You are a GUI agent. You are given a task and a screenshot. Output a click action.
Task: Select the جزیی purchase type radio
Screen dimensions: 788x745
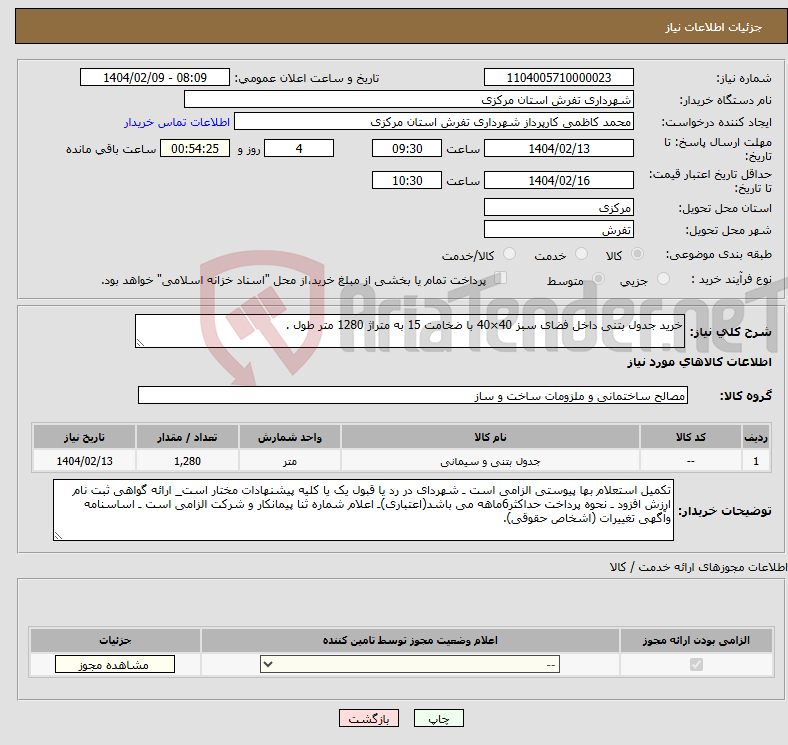663,278
